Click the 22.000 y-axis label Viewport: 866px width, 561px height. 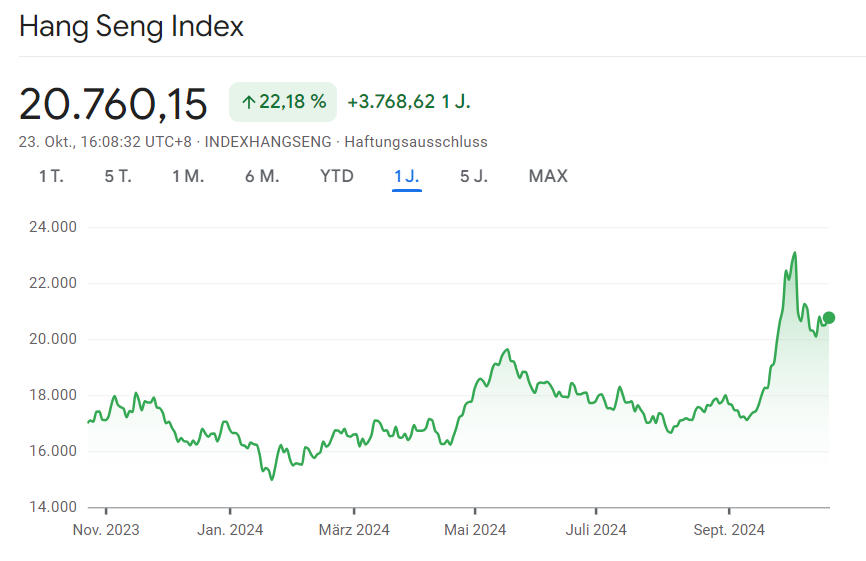tap(53, 283)
